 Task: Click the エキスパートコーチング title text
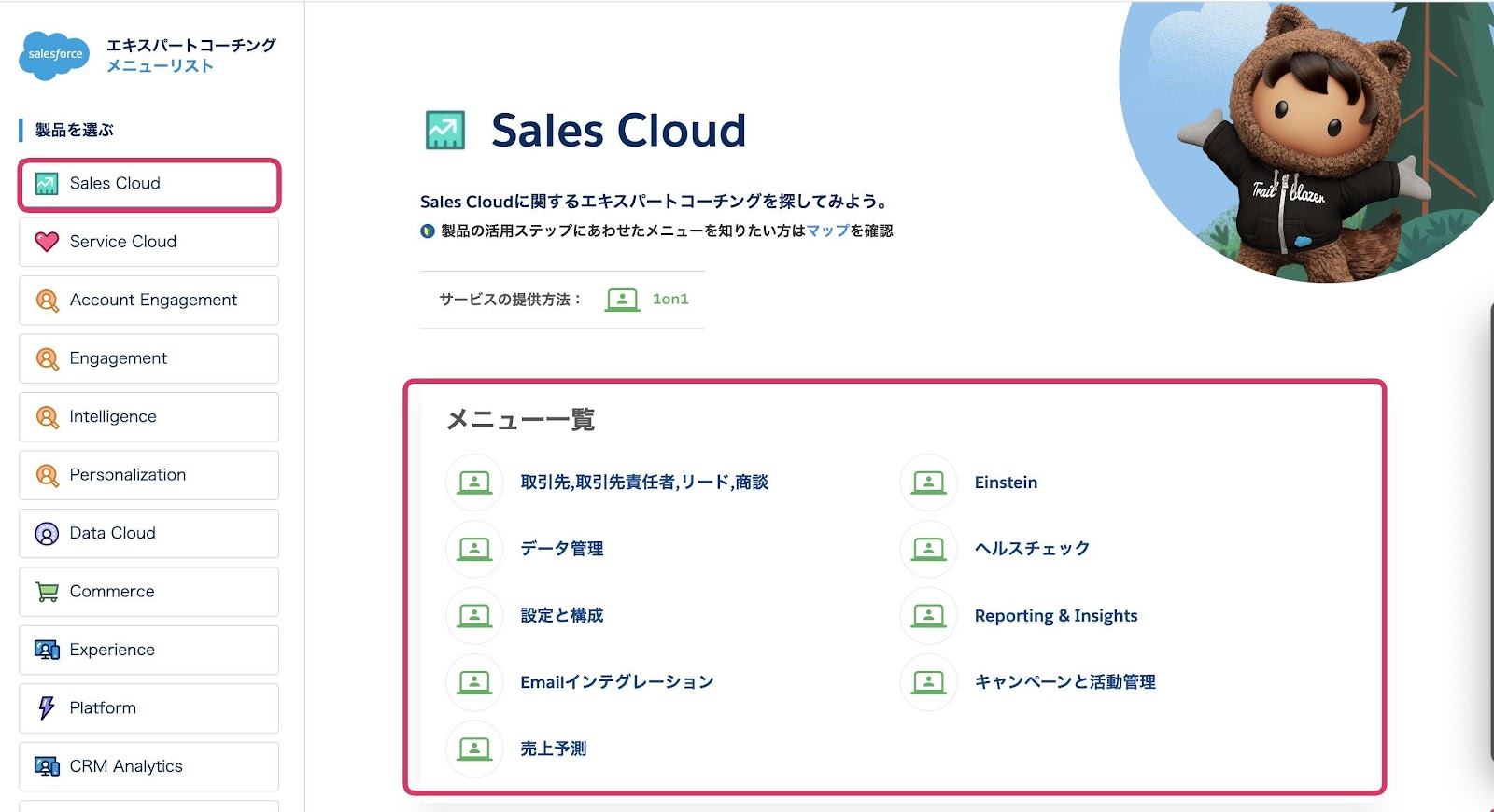(x=191, y=45)
